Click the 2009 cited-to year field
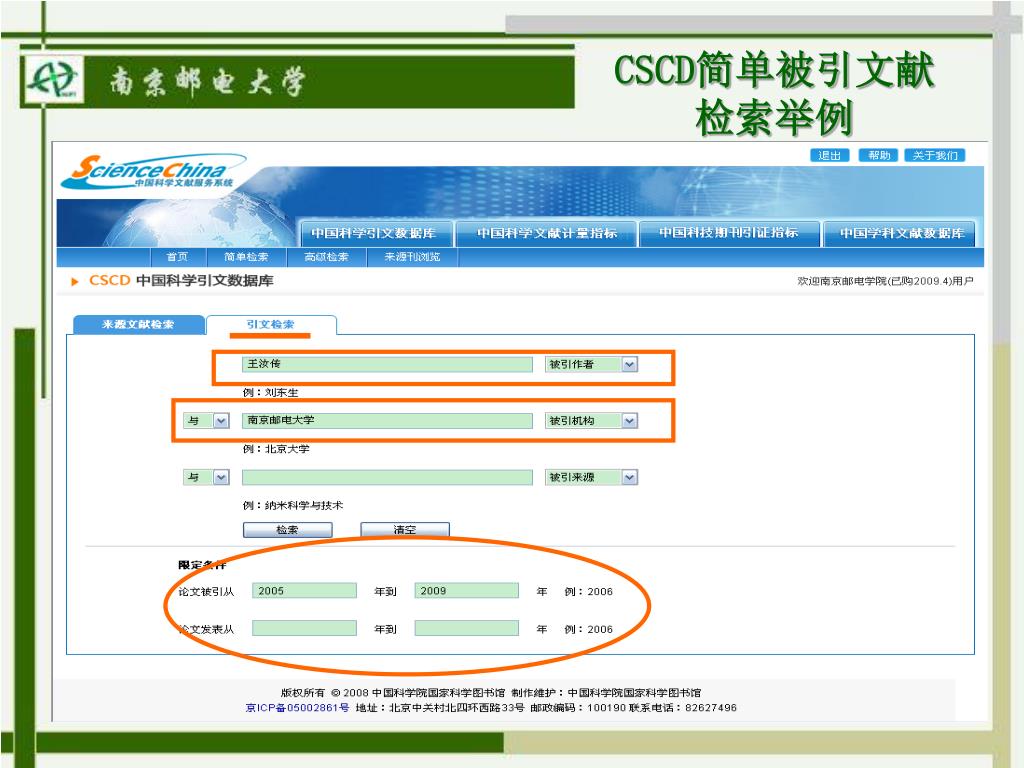The width and height of the screenshot is (1024, 768). point(466,591)
